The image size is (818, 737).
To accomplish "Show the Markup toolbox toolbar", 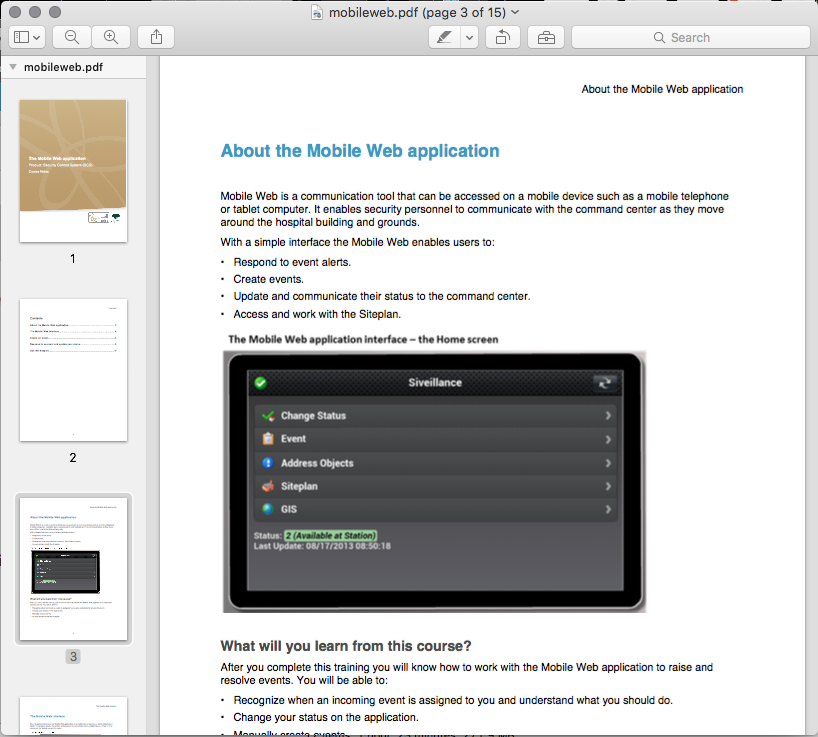I will [x=546, y=37].
